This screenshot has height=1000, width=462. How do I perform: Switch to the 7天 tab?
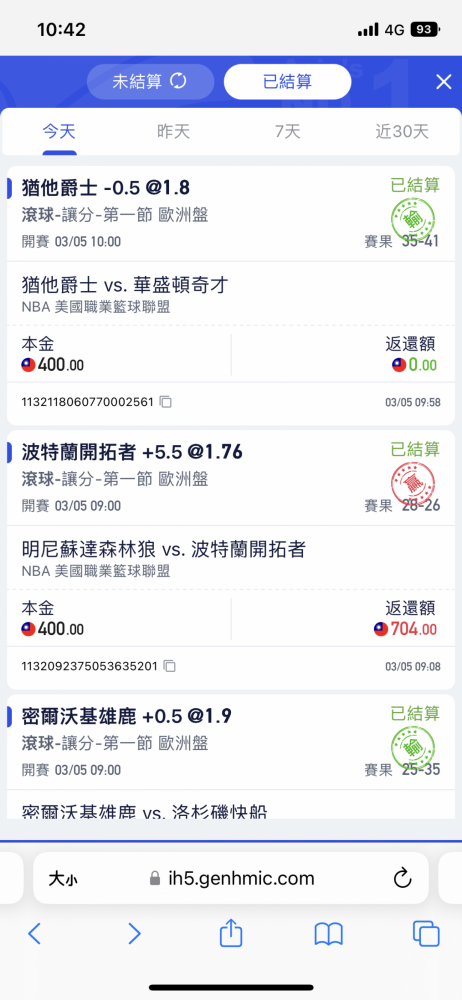pos(288,132)
